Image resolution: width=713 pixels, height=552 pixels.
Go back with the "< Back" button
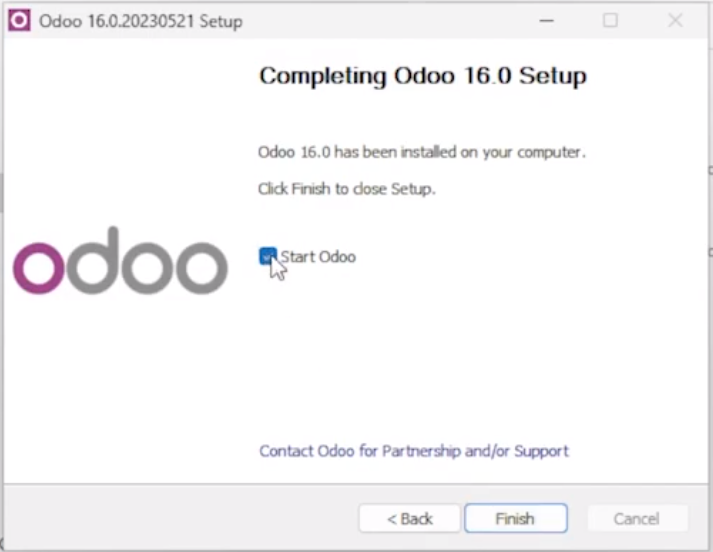[x=410, y=519]
